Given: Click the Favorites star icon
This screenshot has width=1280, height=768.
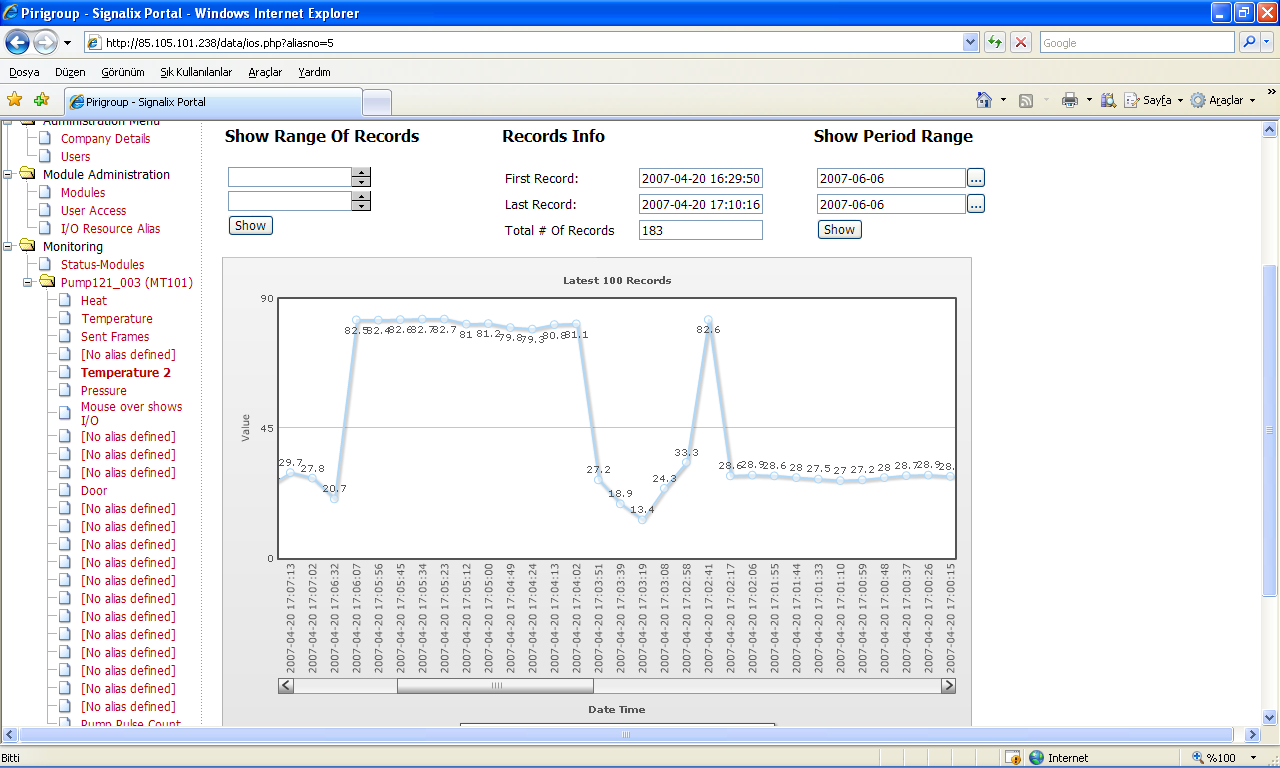Looking at the screenshot, I should tap(15, 100).
